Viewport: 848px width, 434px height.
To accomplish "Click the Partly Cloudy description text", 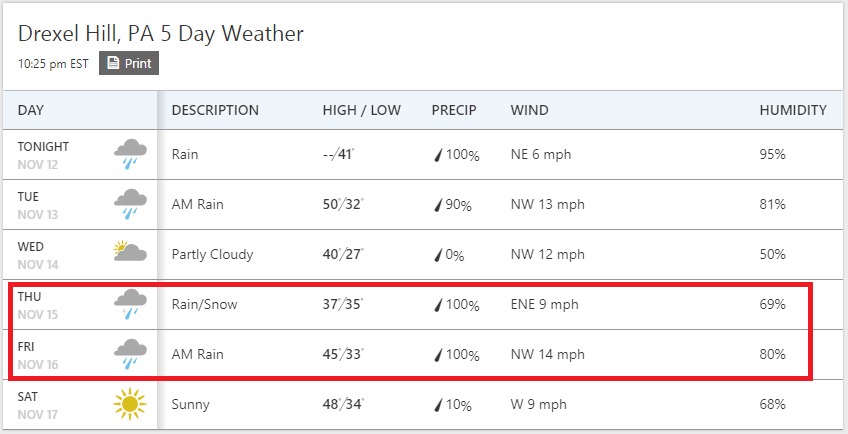I will point(213,255).
